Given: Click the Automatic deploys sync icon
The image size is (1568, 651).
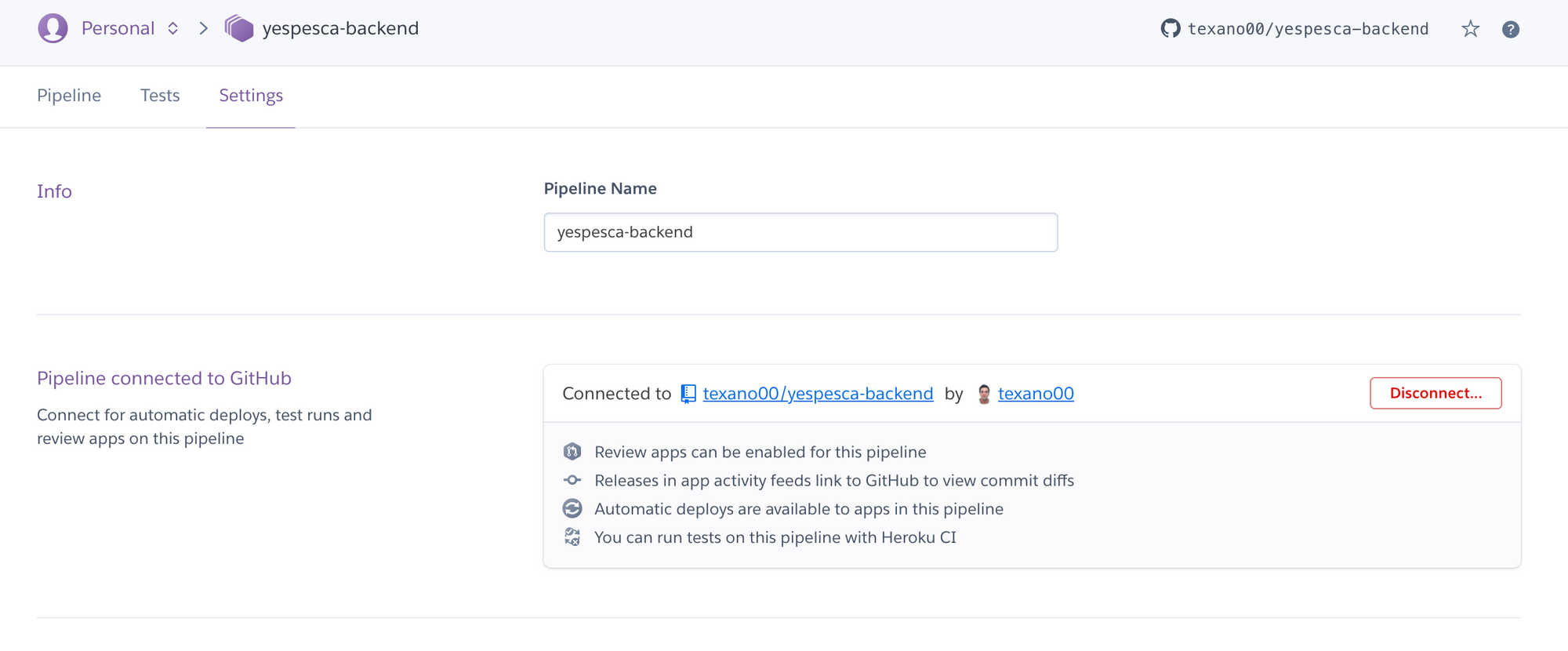Looking at the screenshot, I should pos(572,509).
